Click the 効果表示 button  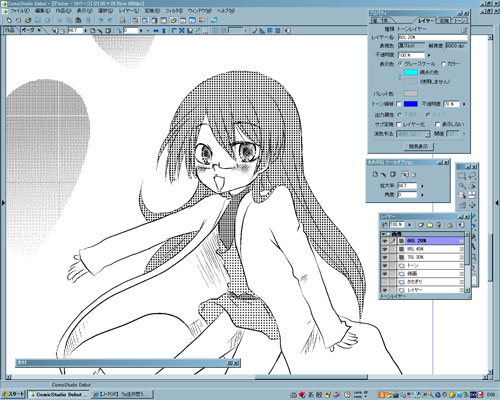(x=419, y=146)
